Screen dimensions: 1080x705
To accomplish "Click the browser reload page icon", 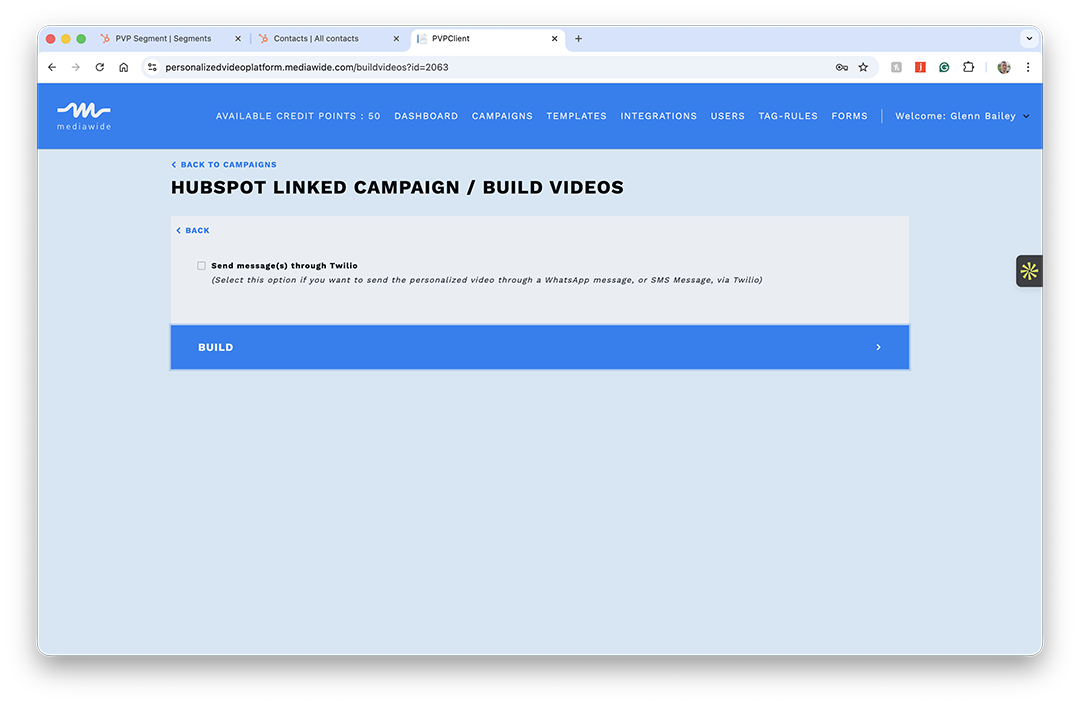I will click(100, 67).
